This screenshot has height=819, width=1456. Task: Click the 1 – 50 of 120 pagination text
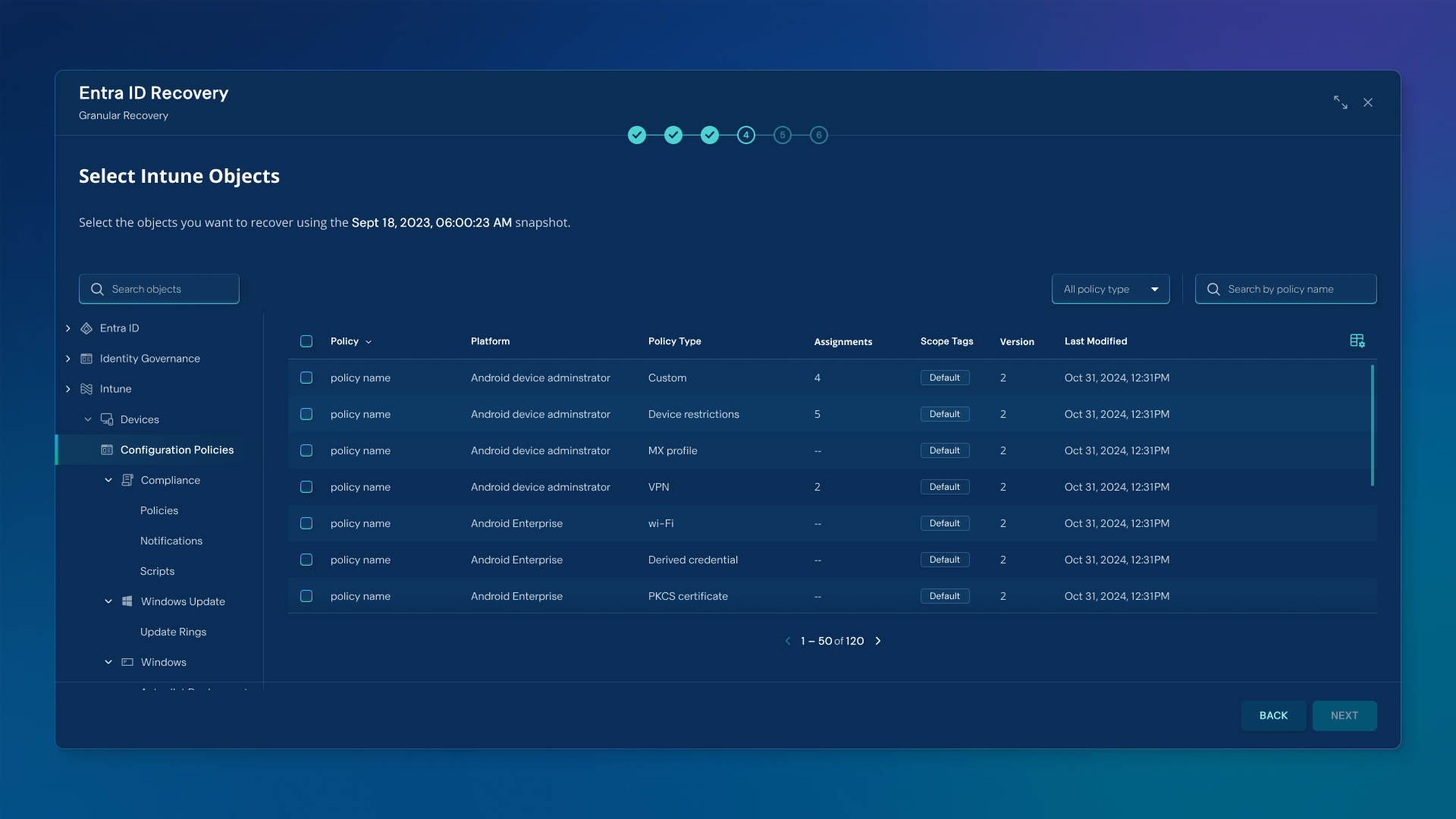coord(833,641)
